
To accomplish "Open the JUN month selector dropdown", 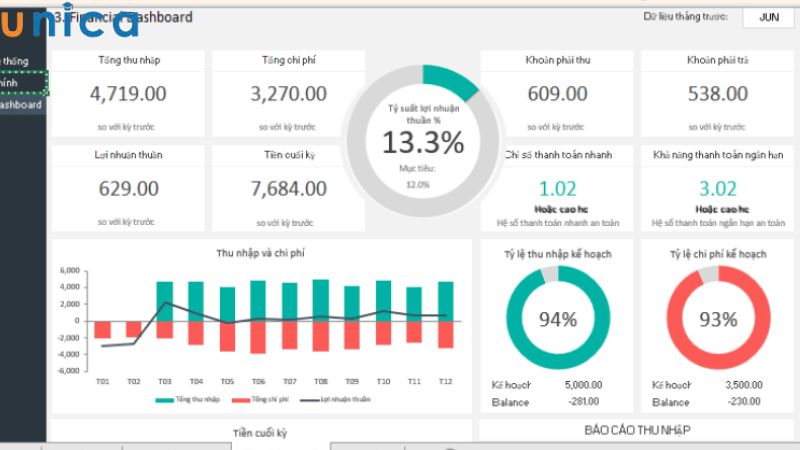I will coord(769,17).
